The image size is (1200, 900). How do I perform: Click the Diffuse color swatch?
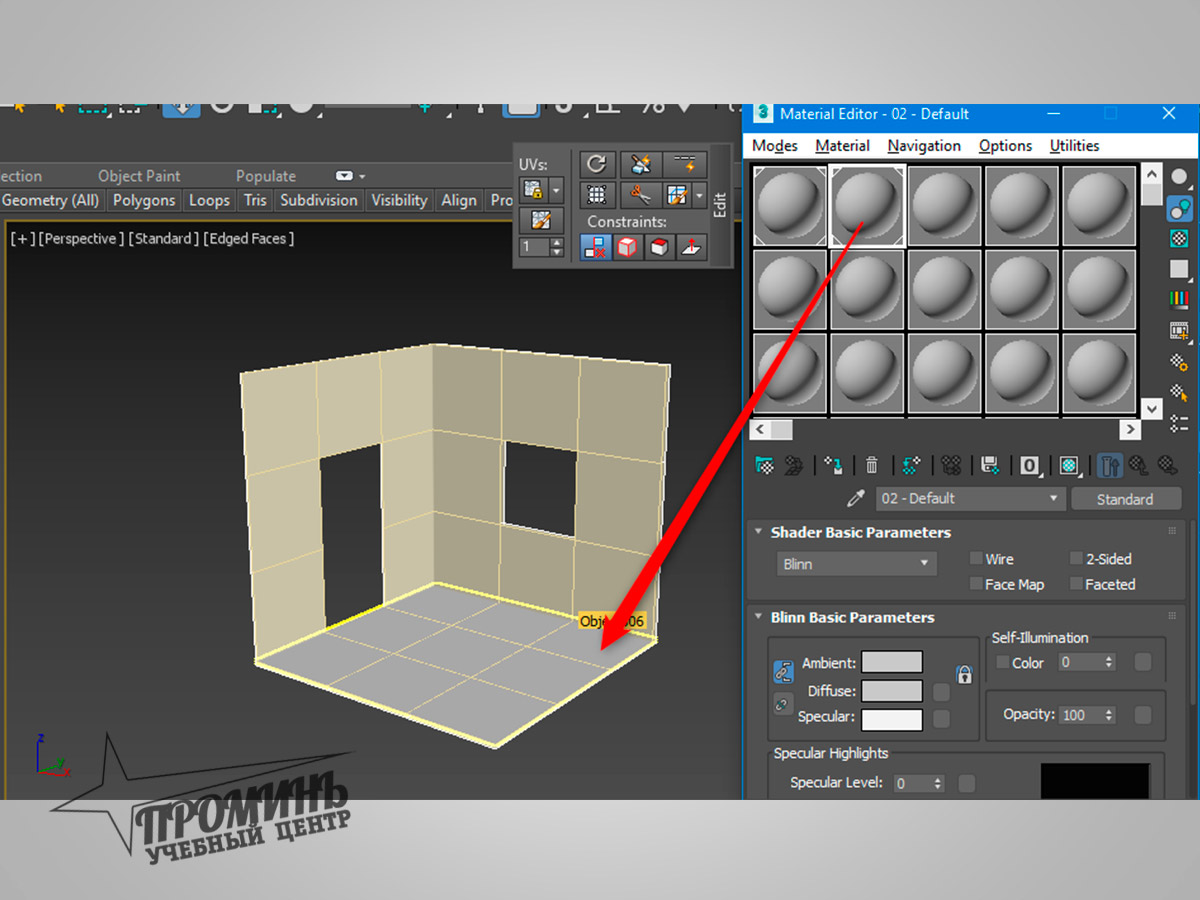(892, 690)
